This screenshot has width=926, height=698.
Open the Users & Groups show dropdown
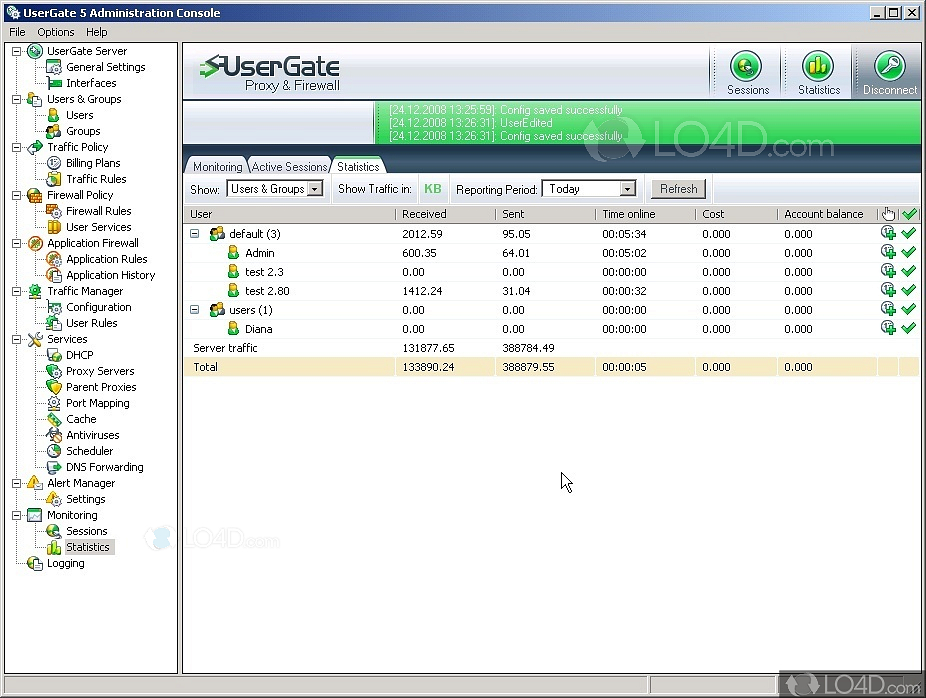click(x=275, y=189)
